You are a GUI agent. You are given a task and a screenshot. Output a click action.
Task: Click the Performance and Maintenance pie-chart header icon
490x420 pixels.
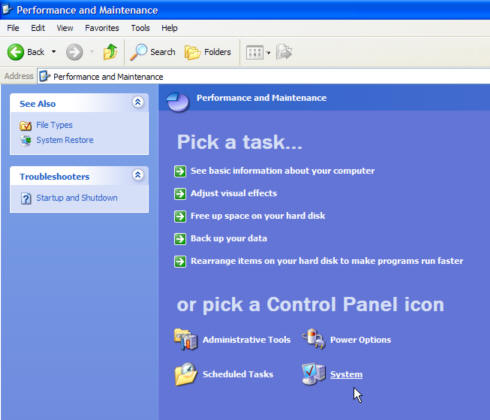178,101
